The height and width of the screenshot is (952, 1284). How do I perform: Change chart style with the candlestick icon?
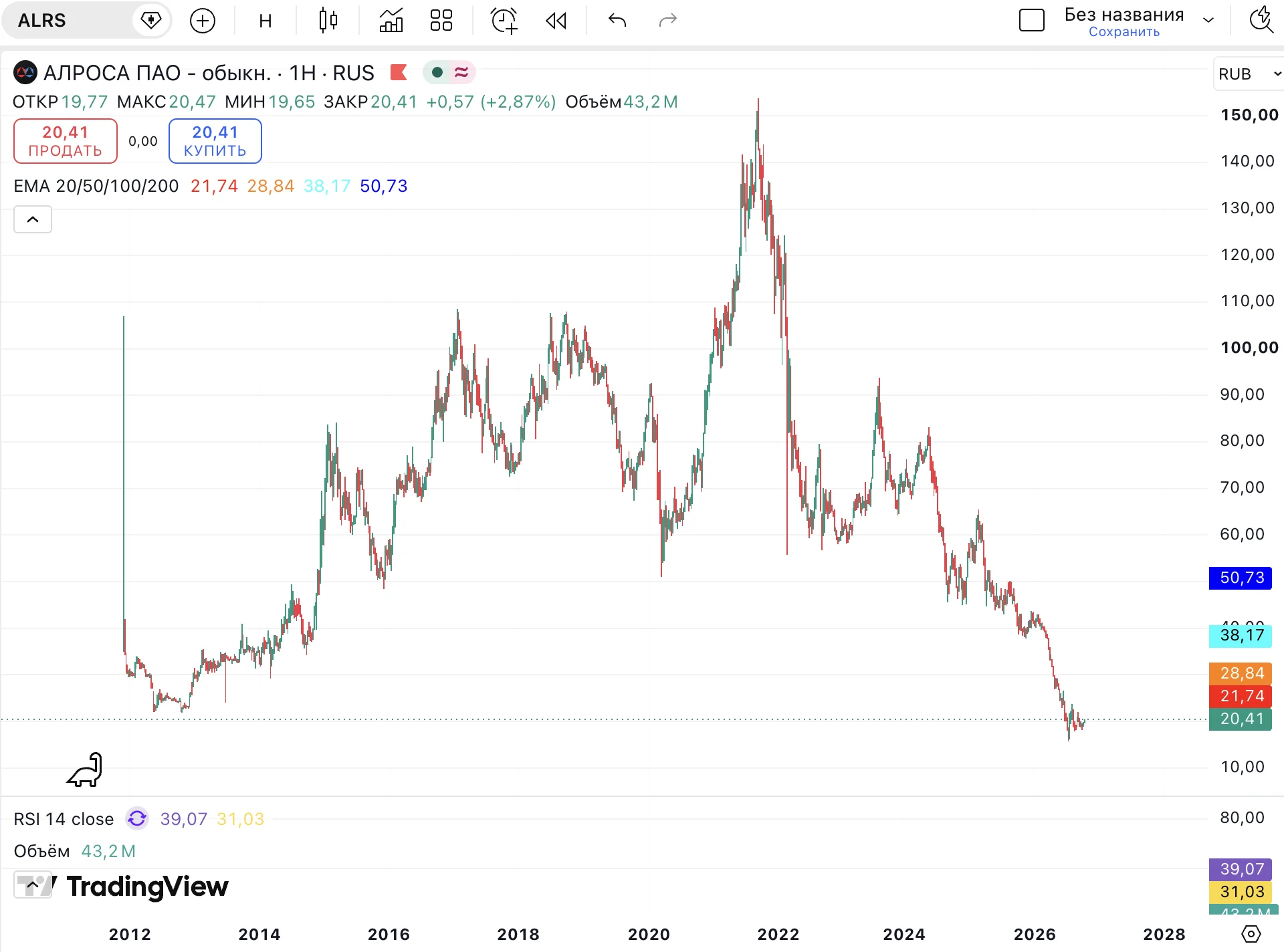pos(328,21)
